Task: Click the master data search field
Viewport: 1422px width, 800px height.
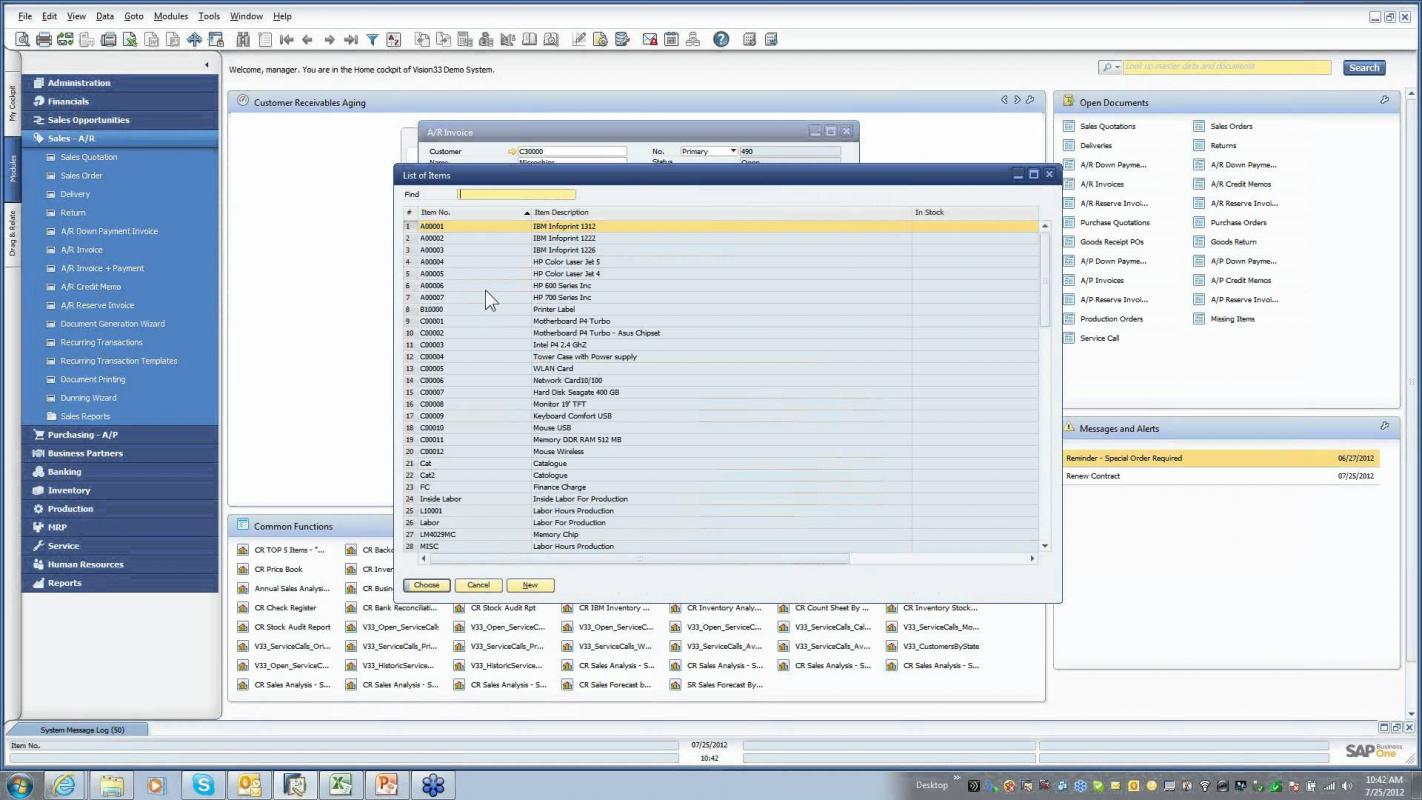Action: tap(1227, 68)
